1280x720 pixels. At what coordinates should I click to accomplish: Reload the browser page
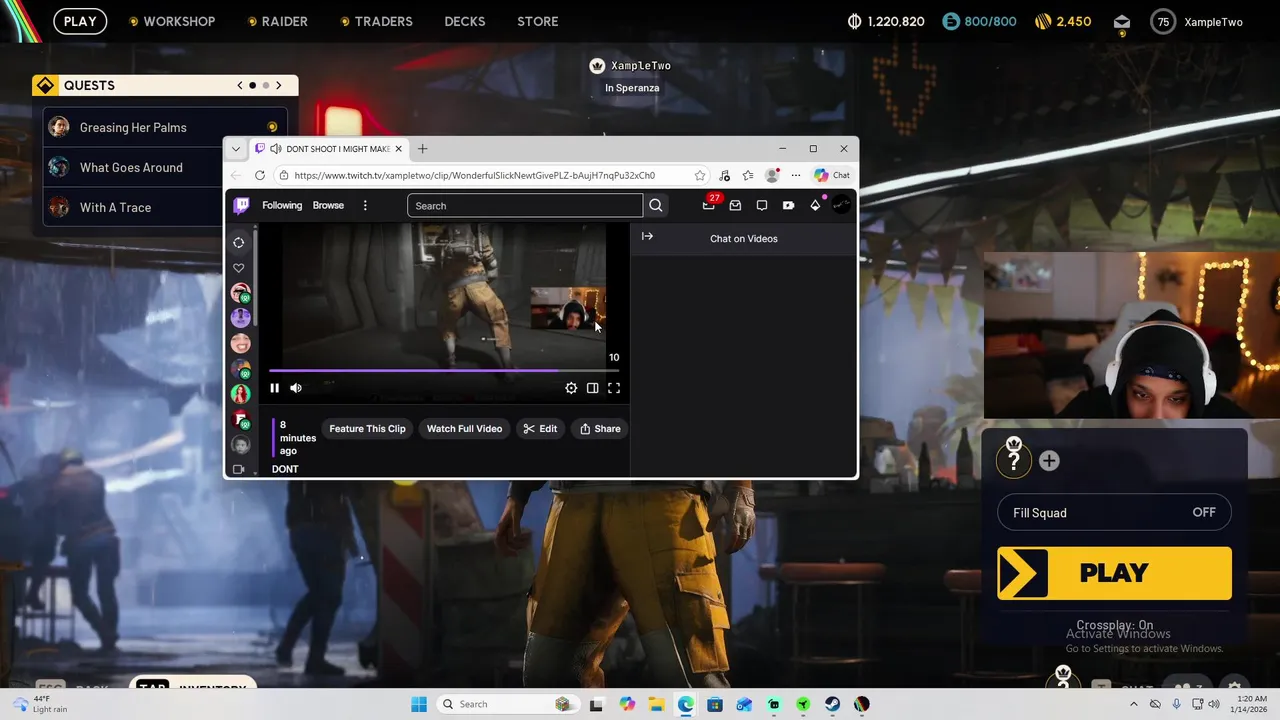[260, 175]
